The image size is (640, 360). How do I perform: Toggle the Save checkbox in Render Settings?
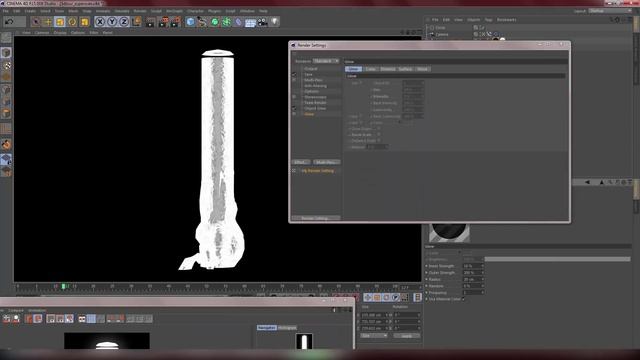[x=294, y=75]
